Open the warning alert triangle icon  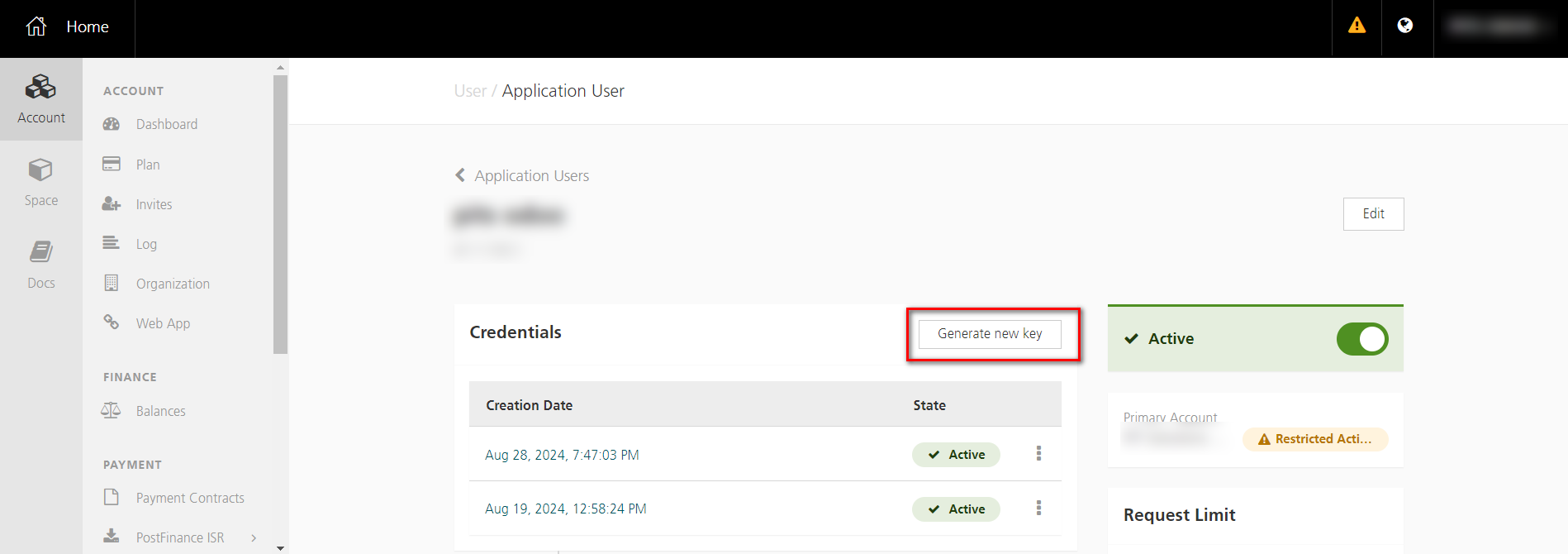click(x=1357, y=26)
